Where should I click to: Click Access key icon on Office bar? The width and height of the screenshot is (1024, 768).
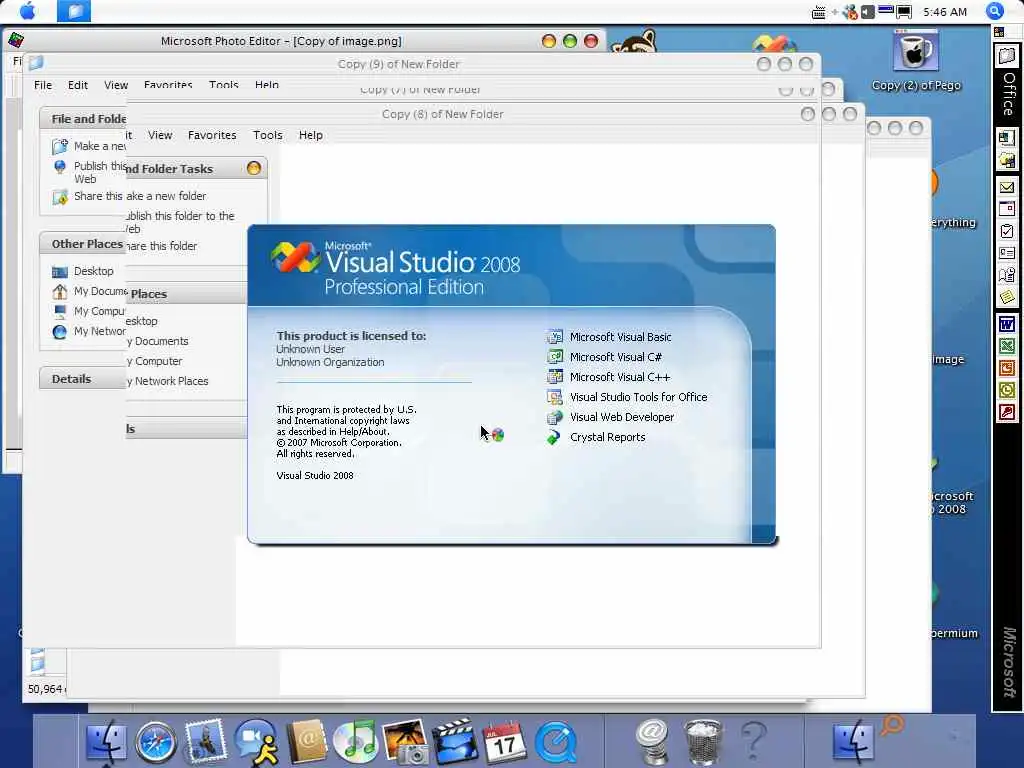pyautogui.click(x=1006, y=413)
